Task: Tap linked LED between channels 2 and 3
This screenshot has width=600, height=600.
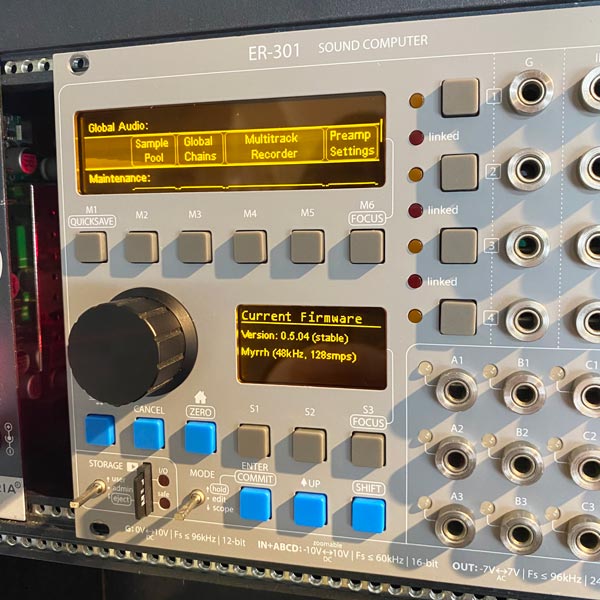Action: pos(416,210)
